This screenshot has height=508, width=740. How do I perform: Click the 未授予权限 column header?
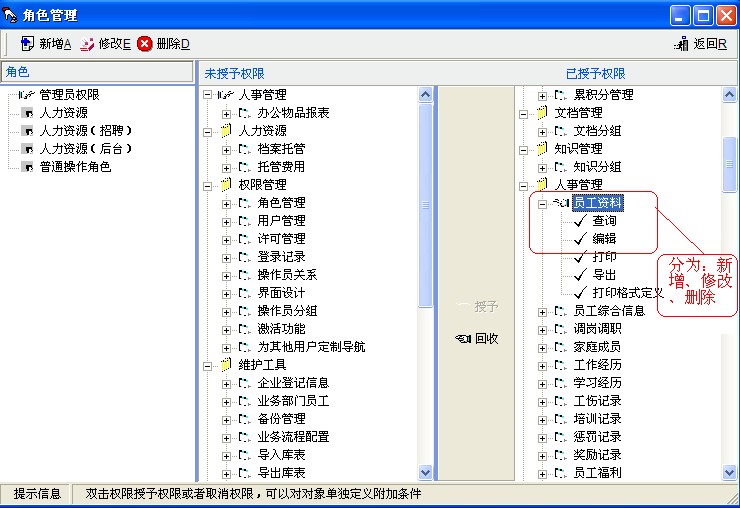(235, 74)
